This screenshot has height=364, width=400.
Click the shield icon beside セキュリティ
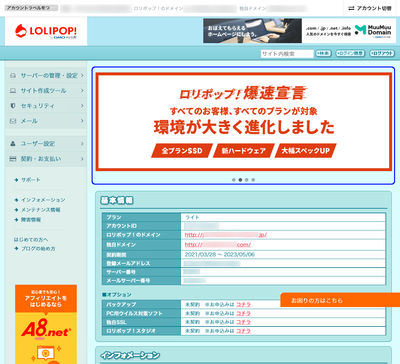click(x=13, y=106)
